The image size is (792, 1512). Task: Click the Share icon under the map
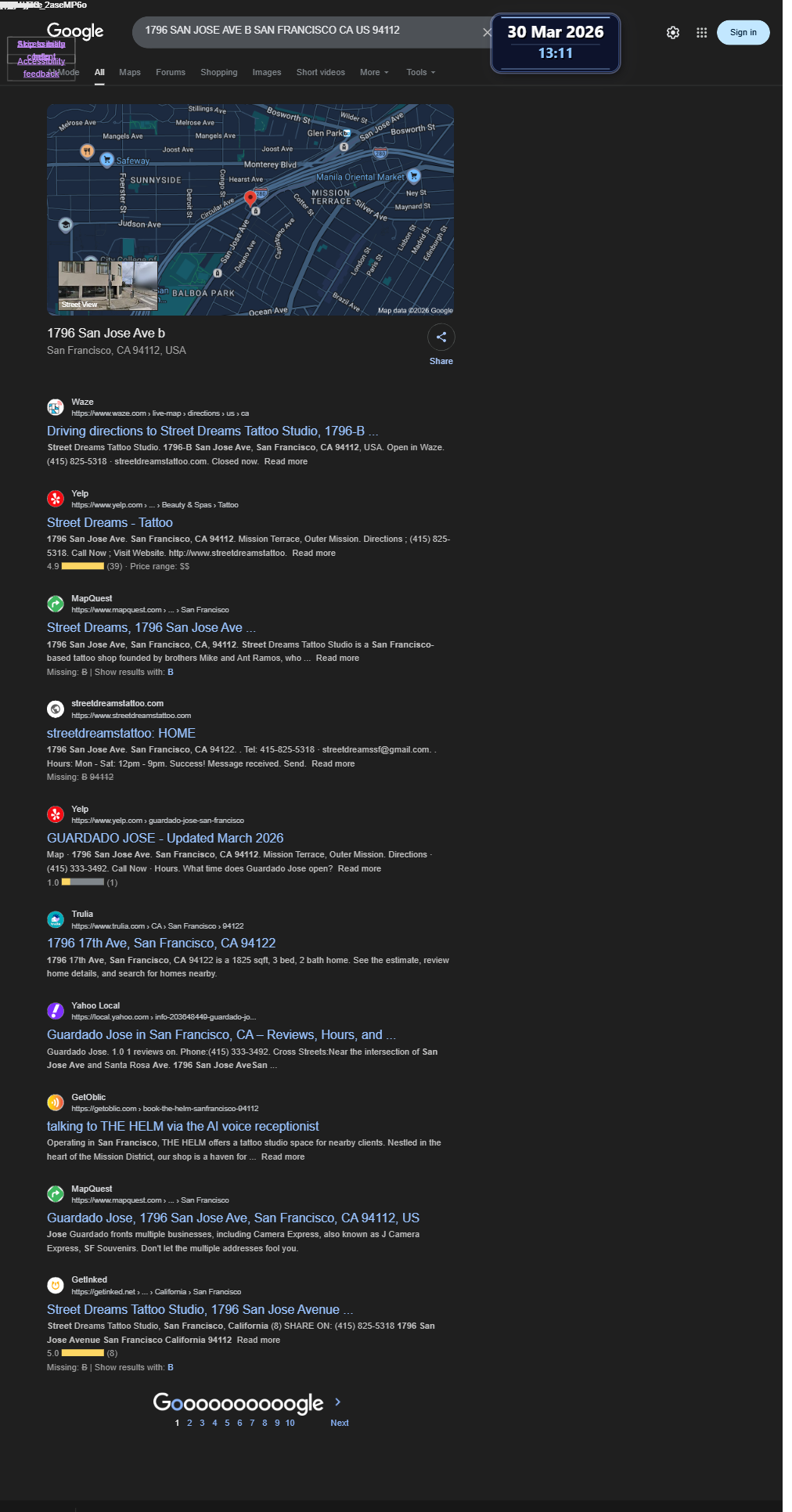coord(441,337)
